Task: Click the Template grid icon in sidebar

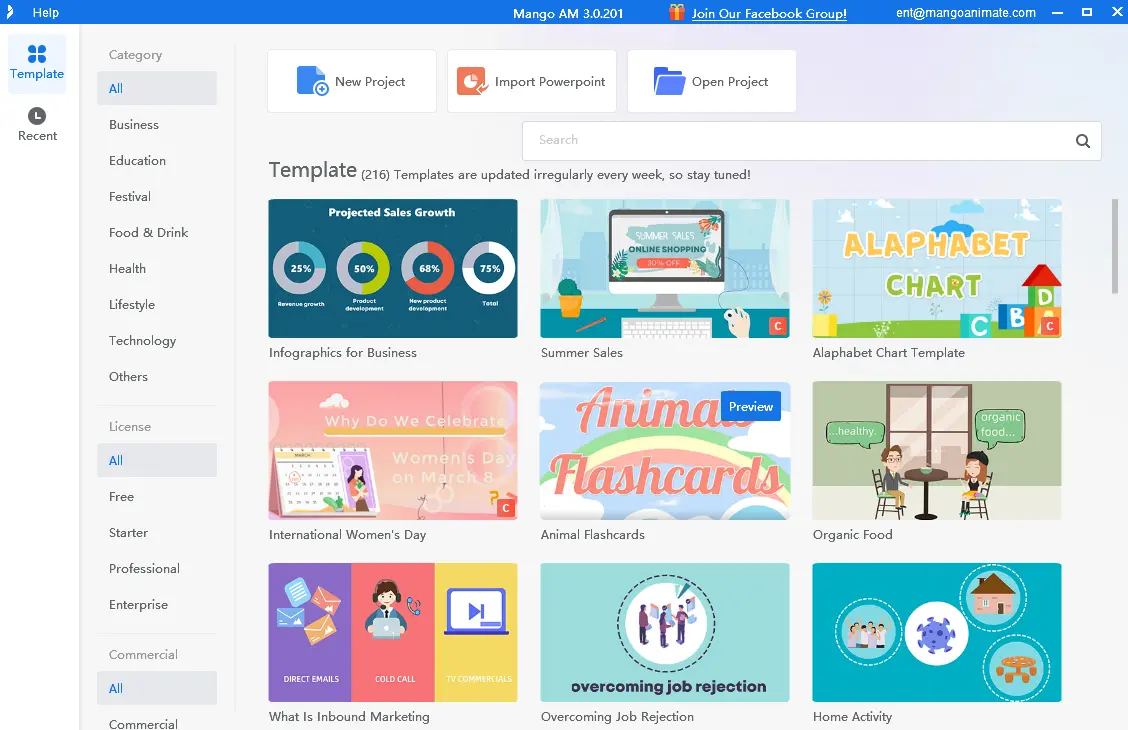Action: (x=37, y=54)
